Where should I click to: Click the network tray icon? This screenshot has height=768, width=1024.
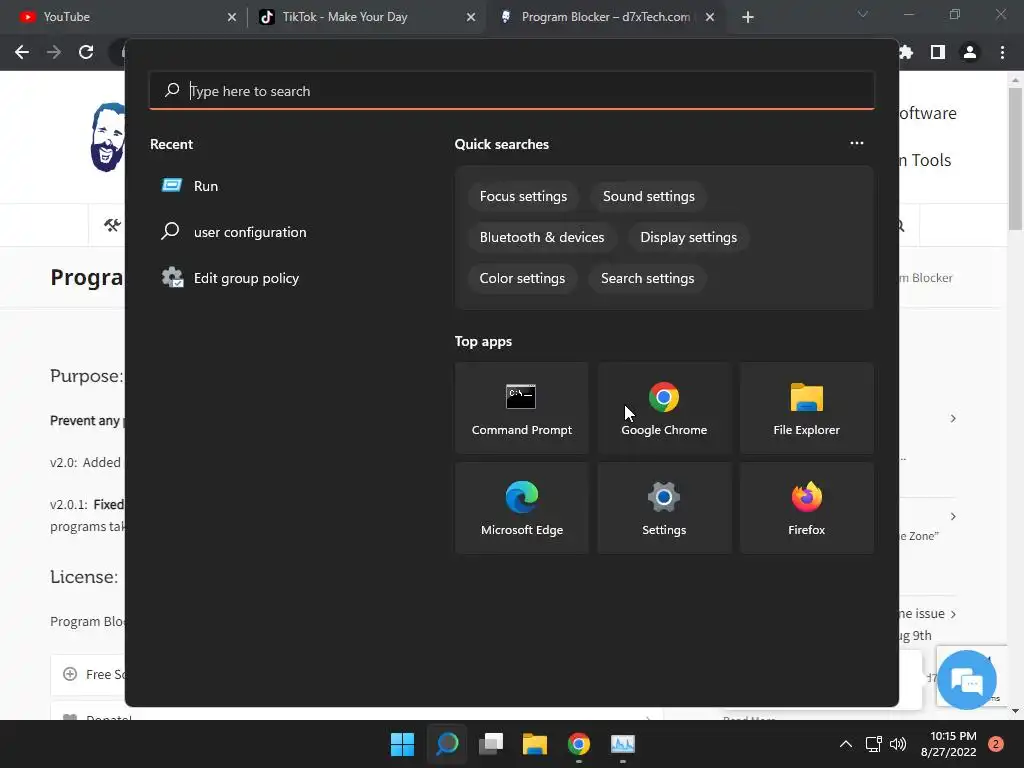(873, 744)
